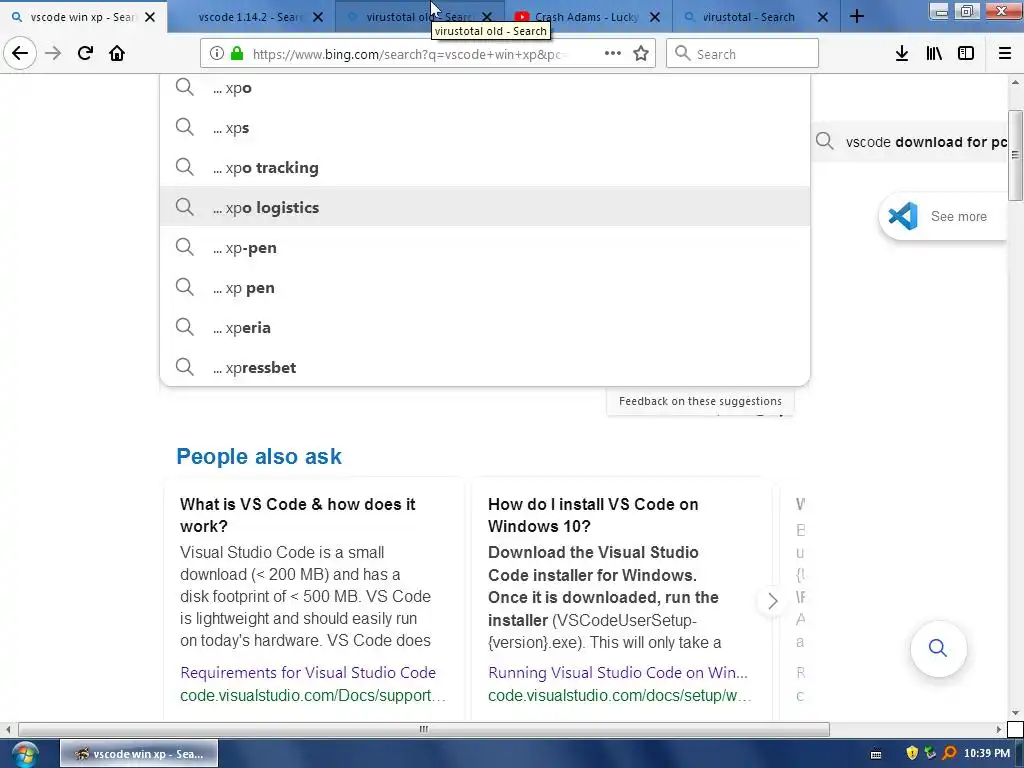Click the green secure padlock icon

click(x=237, y=54)
